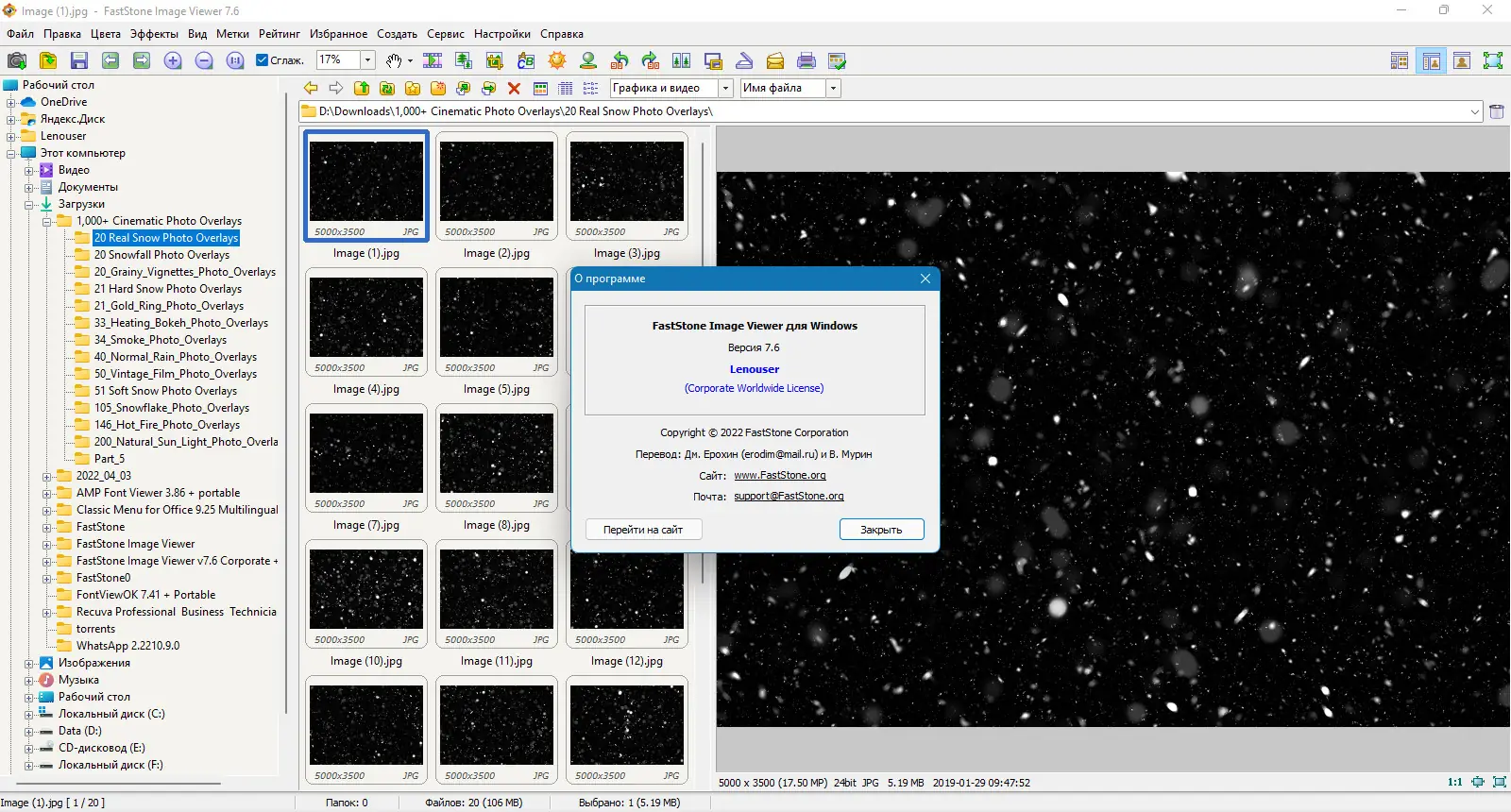
Task: Select the 51 Soft Snow Photo Overlays folder
Action: [x=165, y=391]
